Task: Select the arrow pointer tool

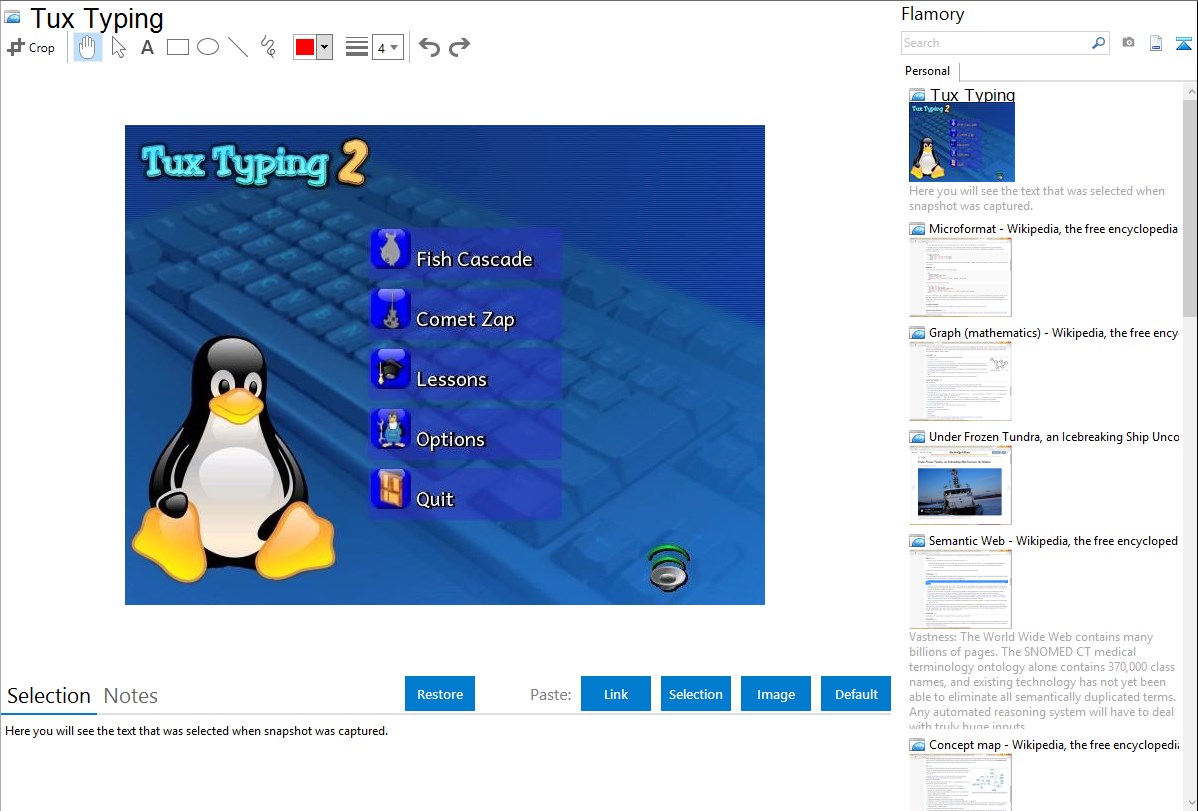Action: coord(118,47)
